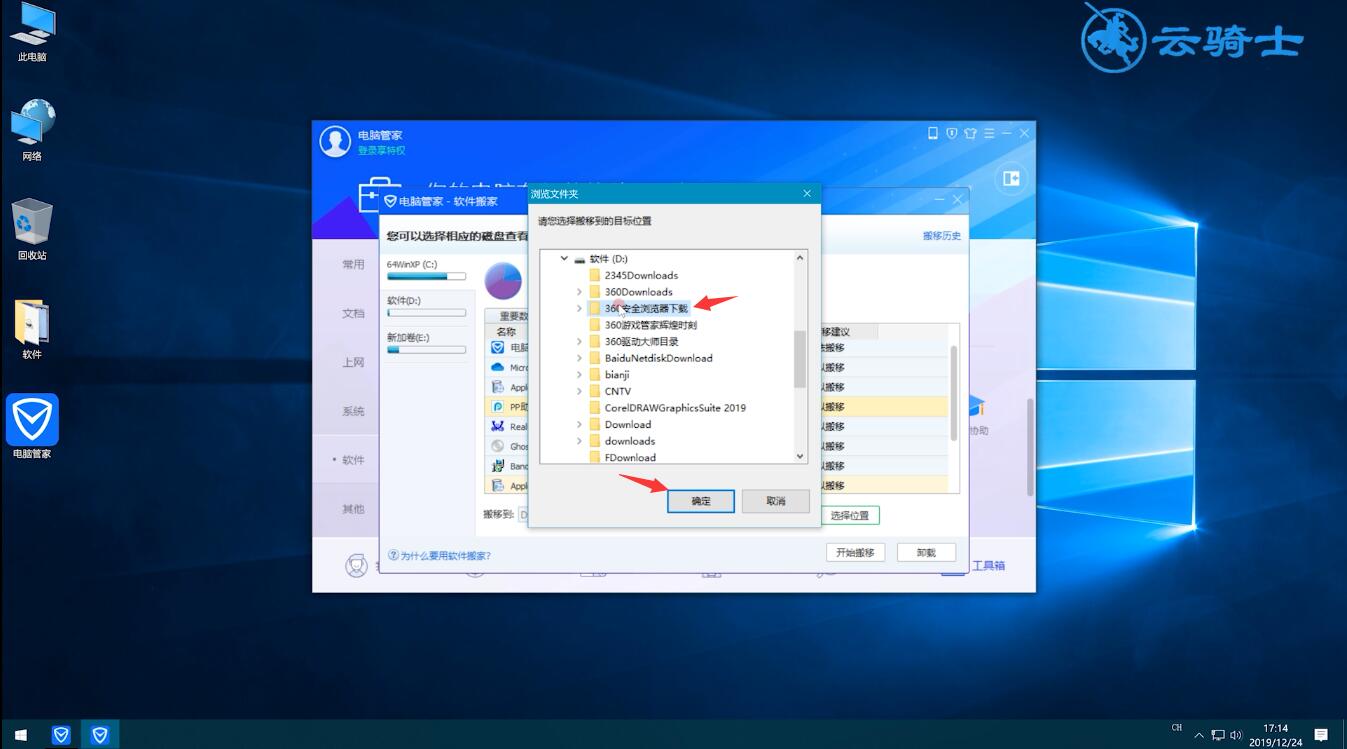
Task: Select the 360安全浏览器下载 folder row
Action: [x=638, y=308]
